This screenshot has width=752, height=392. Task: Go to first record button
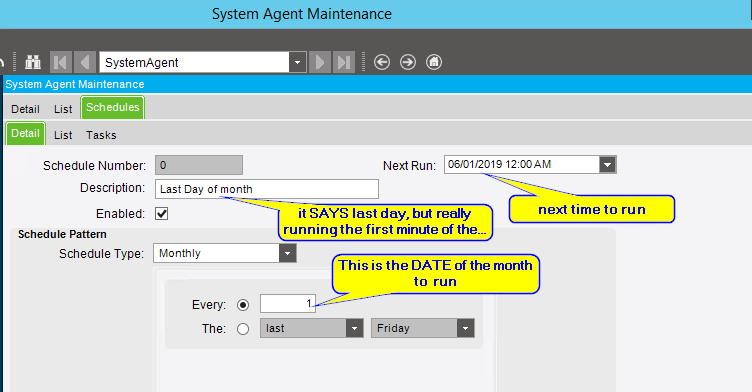[61, 62]
